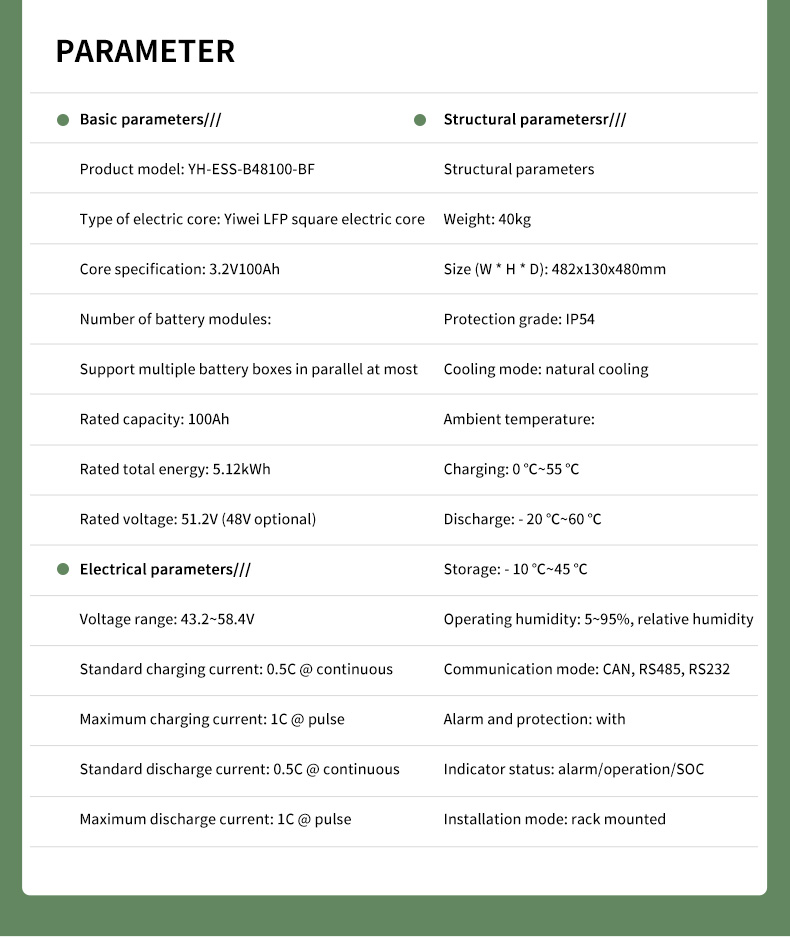Click the green bullet beside Structural parameters heading
The image size is (790, 938).
[420, 120]
